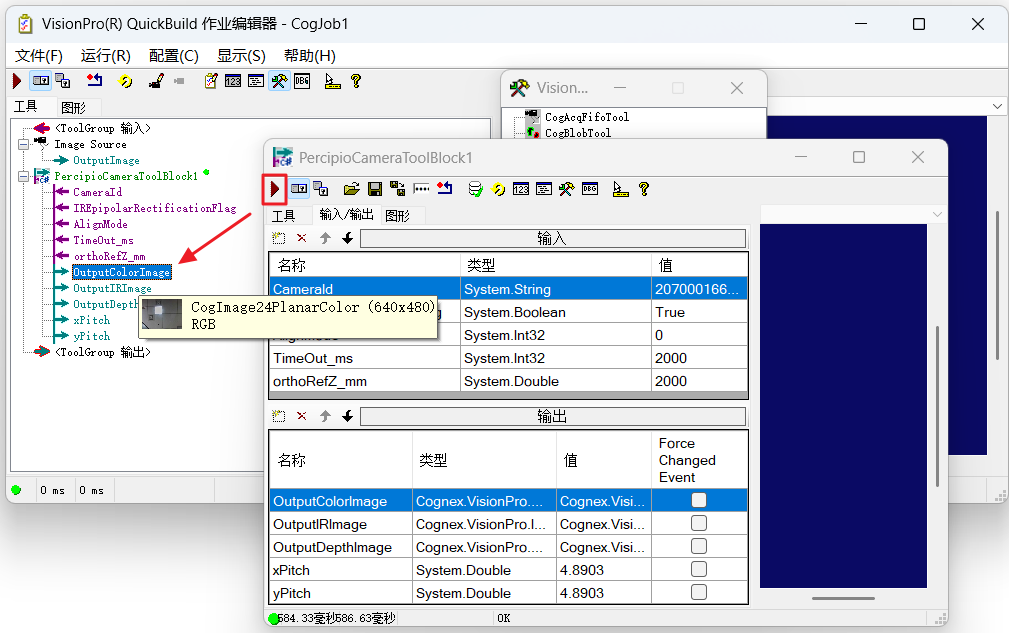The height and width of the screenshot is (633, 1009).
Task: Select CogAcqFifoTool in the Vision toolbox window
Action: coord(587,117)
